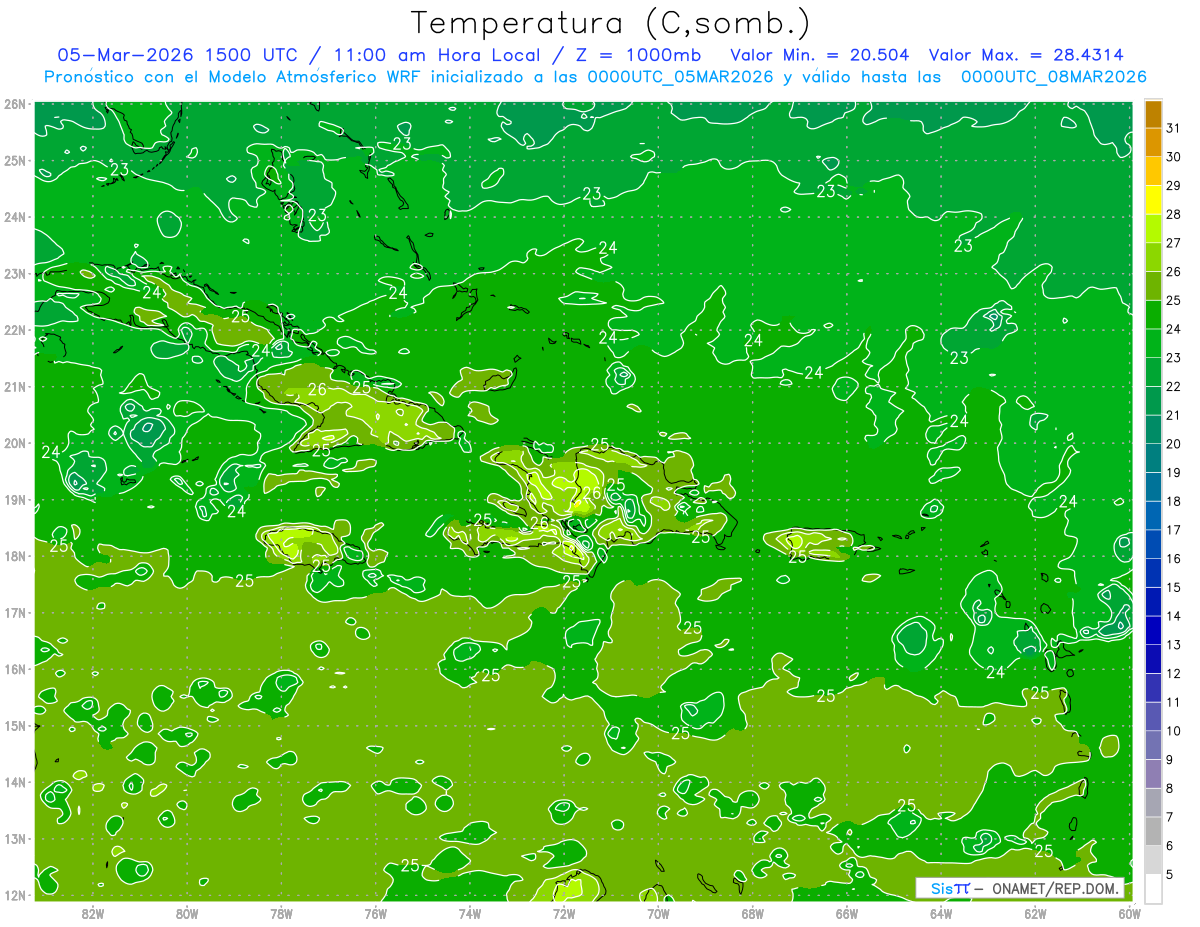Click the purple colorbar segment between 9 and 10
Screen dimensions: 1200x927
pos(1153,746)
